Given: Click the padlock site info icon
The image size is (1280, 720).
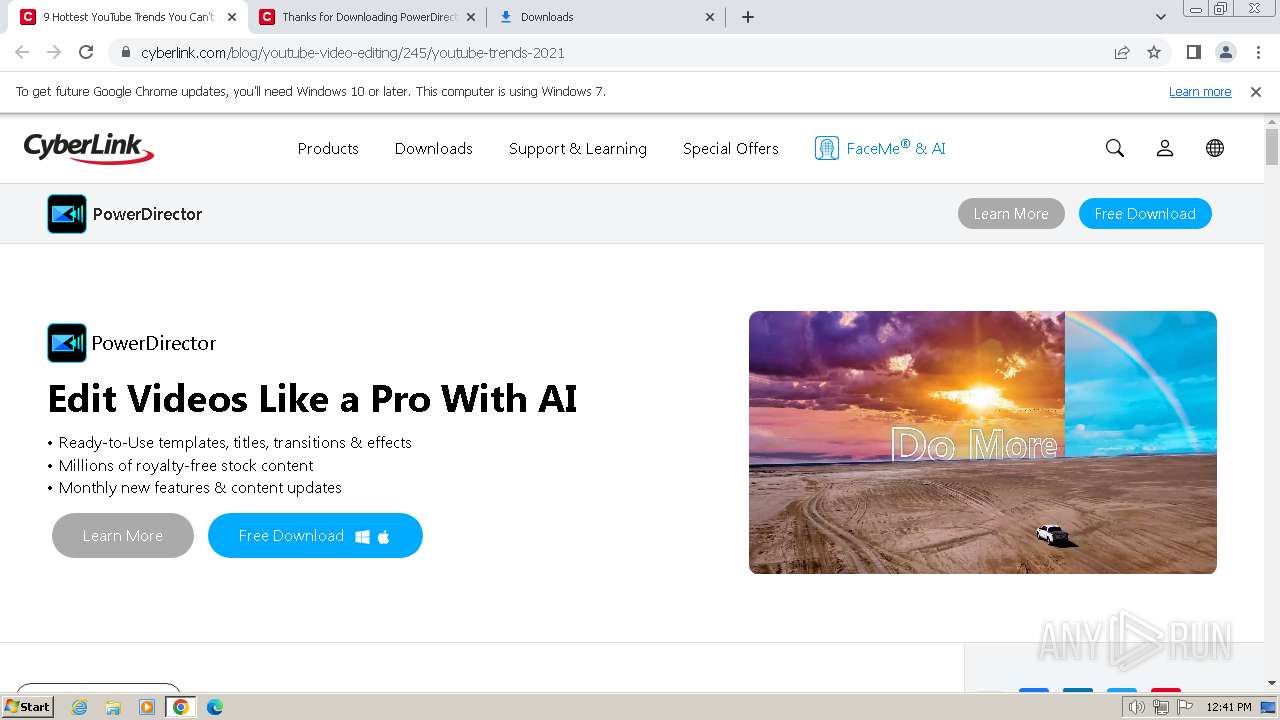Looking at the screenshot, I should pos(126,53).
